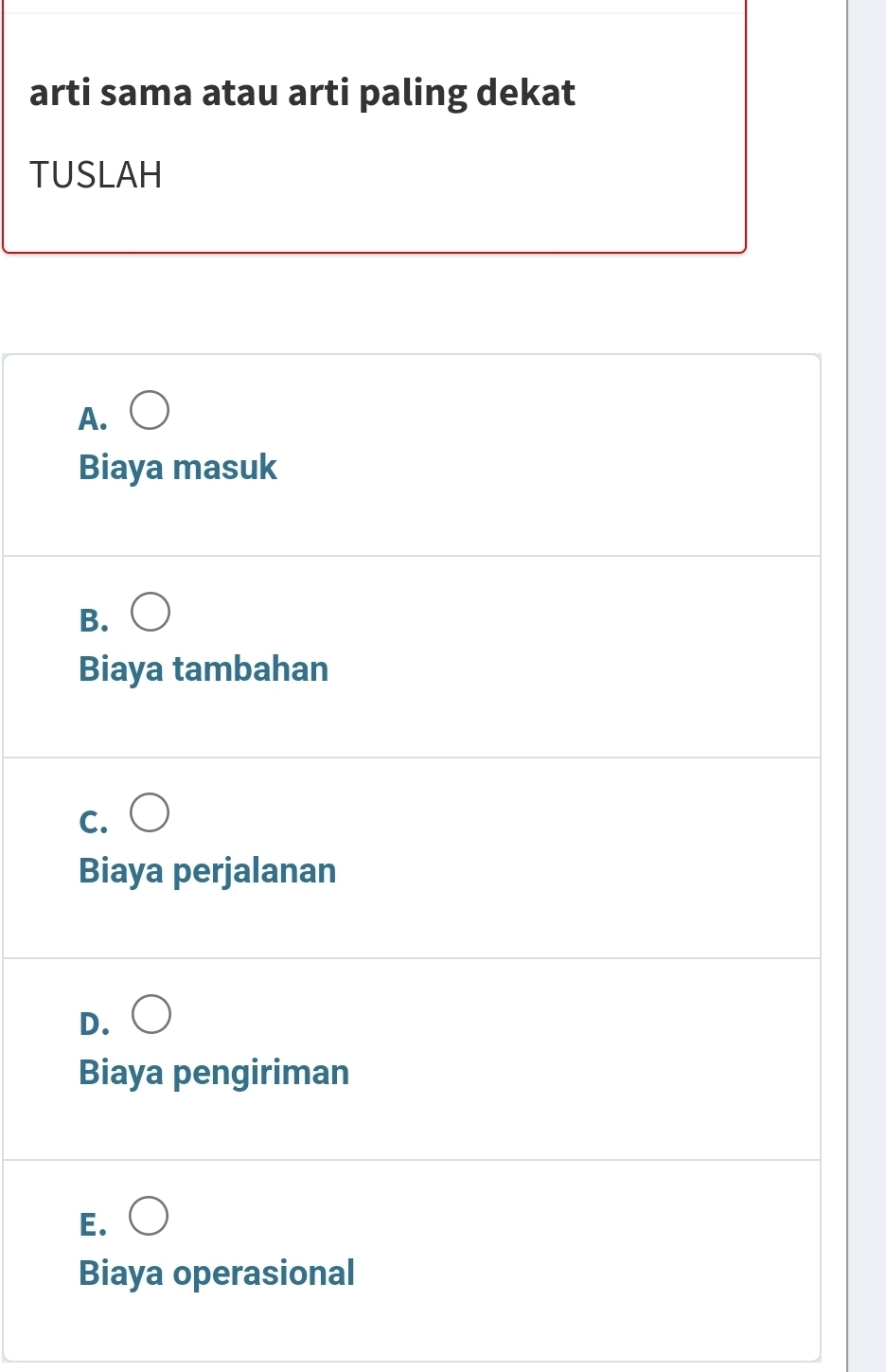Screen dimensions: 886x1372
Task: Select radio button for option A
Action: pyautogui.click(x=150, y=411)
